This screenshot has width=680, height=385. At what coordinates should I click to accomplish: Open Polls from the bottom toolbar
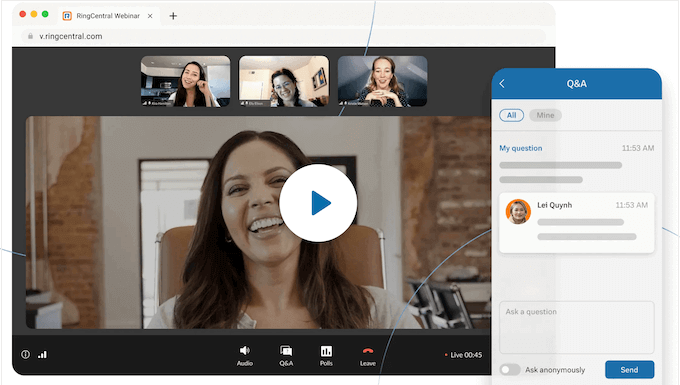pyautogui.click(x=326, y=356)
